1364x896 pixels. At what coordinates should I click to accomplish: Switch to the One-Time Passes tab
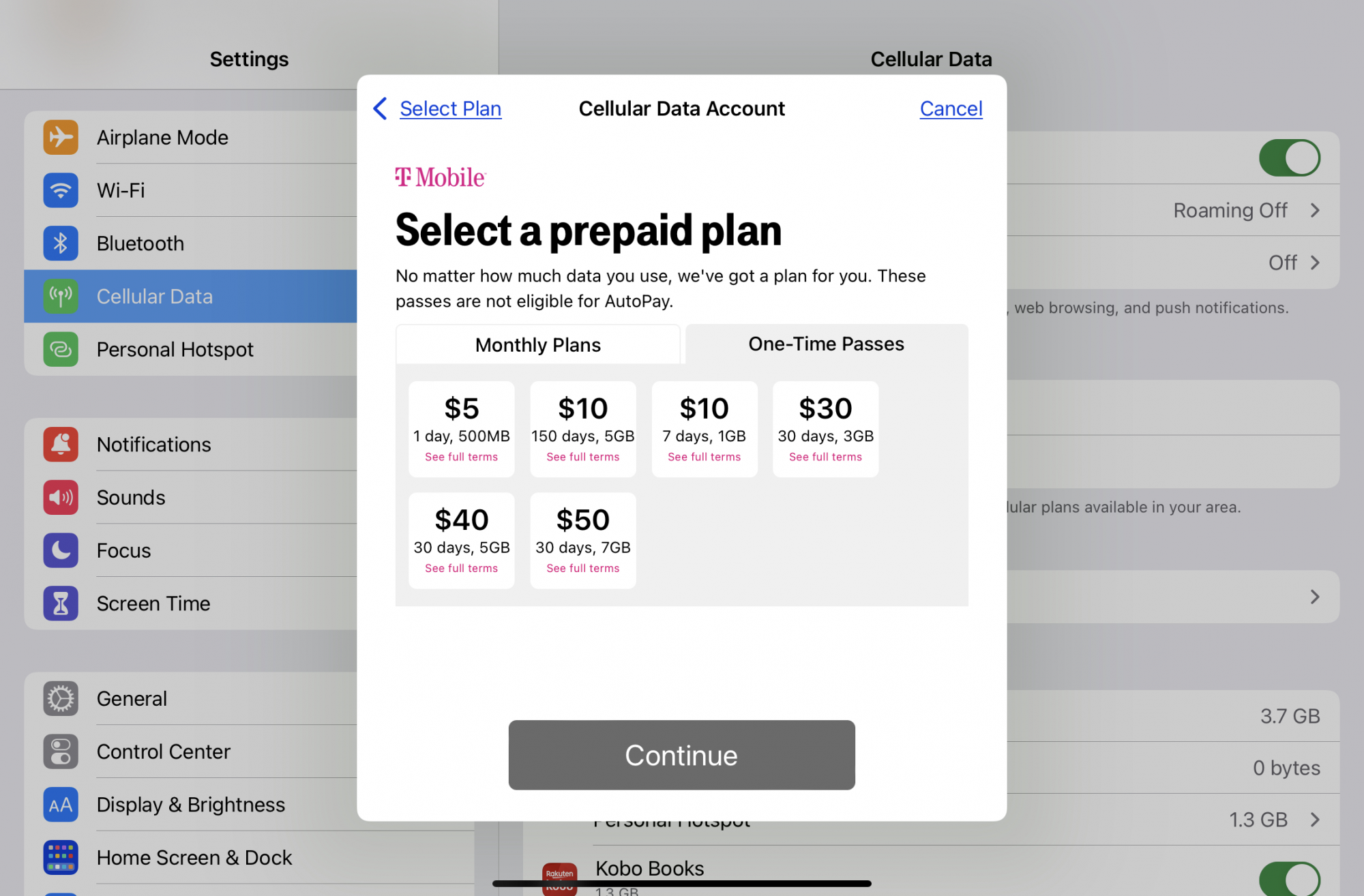pos(826,344)
